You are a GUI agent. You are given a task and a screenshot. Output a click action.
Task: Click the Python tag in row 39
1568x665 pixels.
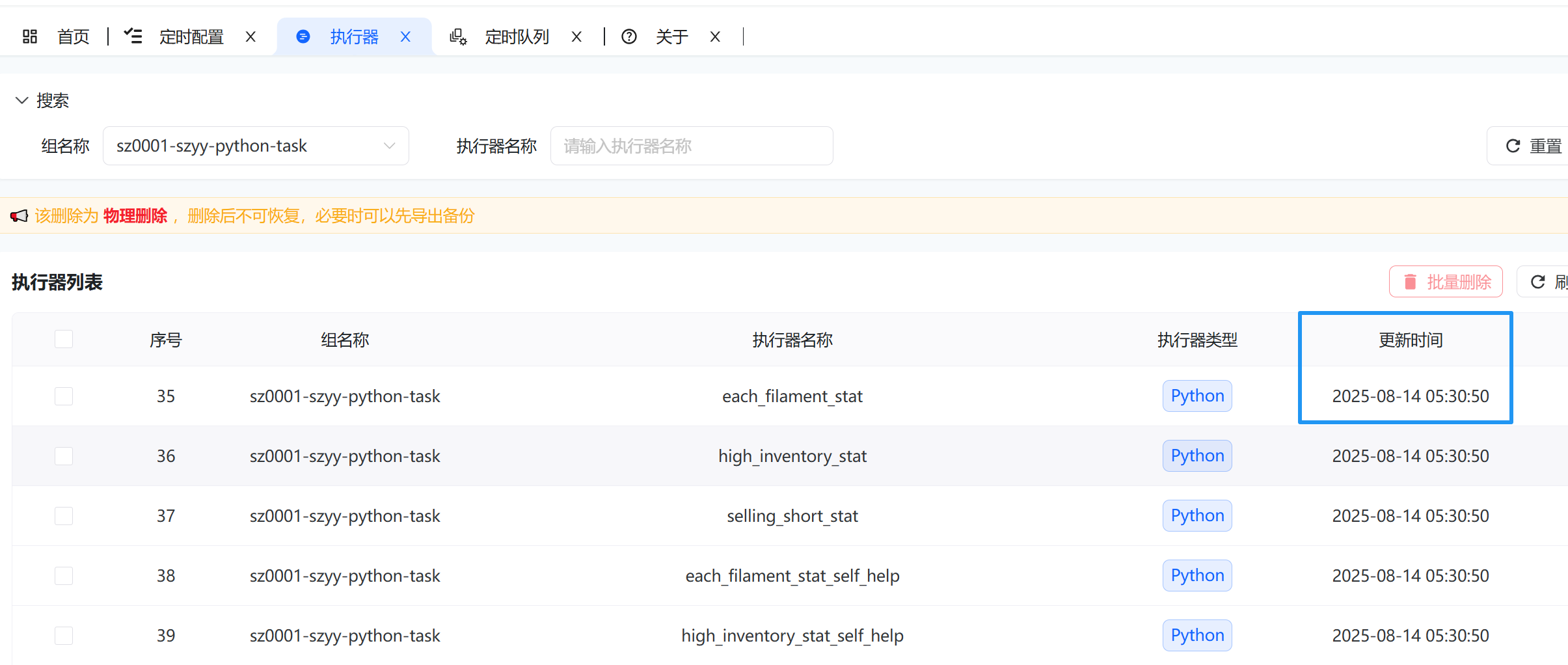coord(1197,635)
